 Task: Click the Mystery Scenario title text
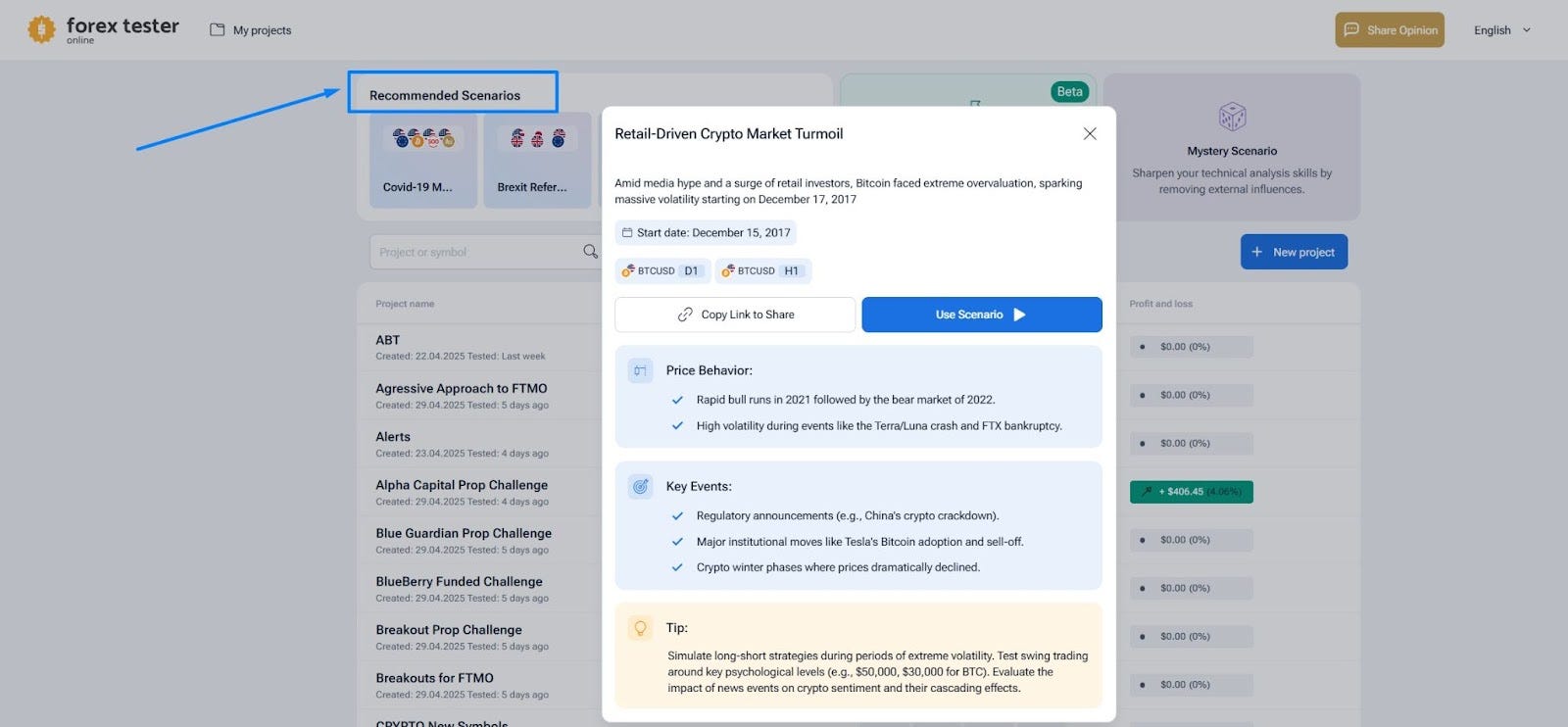(x=1232, y=151)
